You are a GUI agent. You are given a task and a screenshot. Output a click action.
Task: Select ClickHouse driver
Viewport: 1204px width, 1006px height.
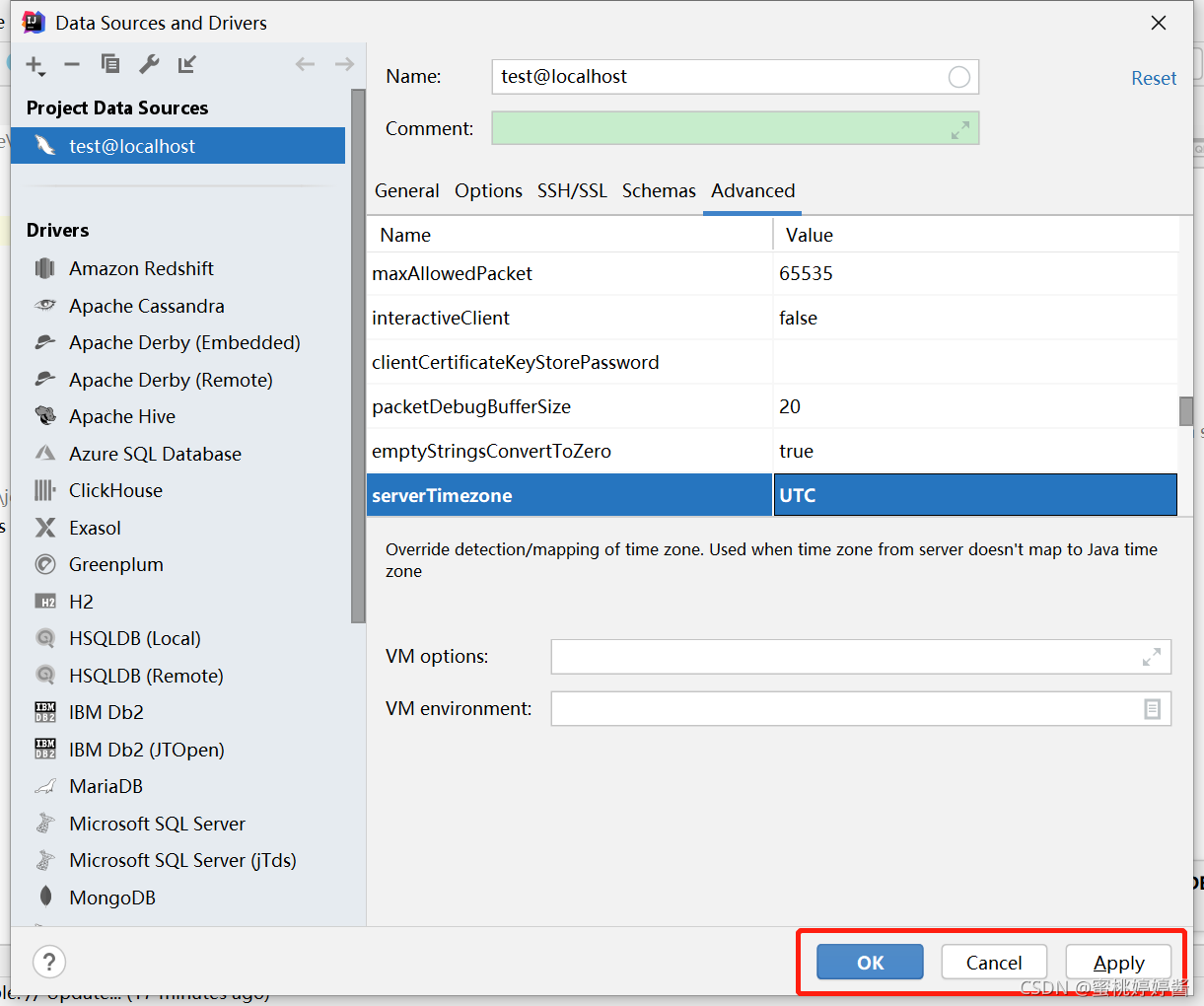coord(115,490)
